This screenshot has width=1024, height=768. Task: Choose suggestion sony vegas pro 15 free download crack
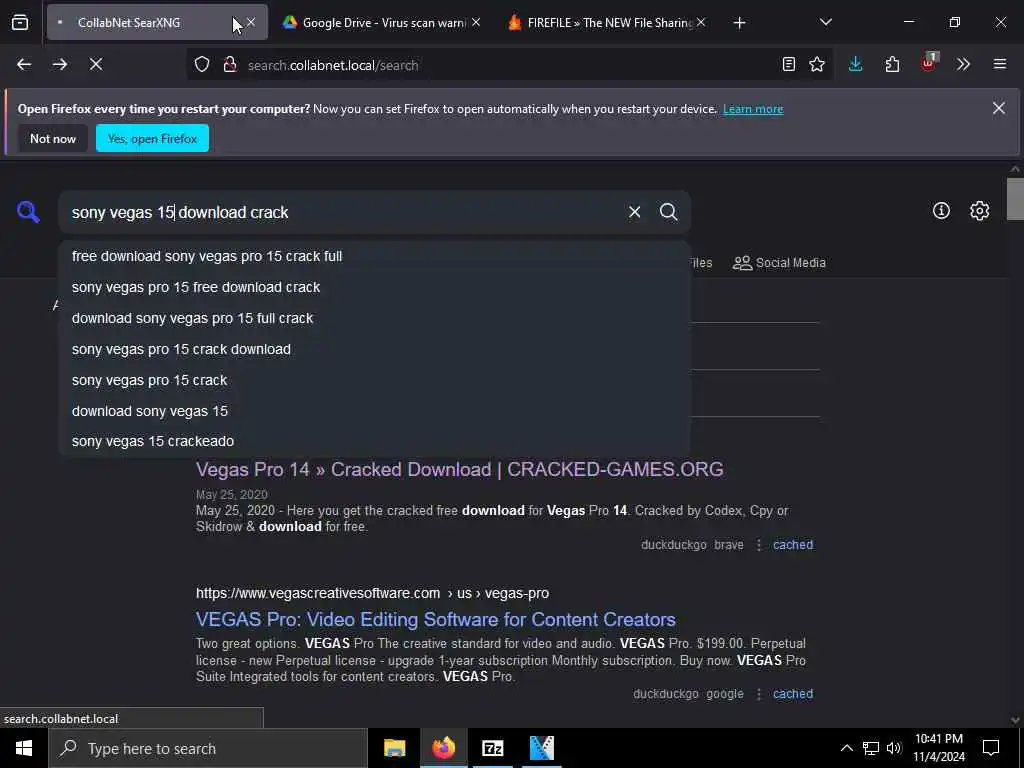pos(374,287)
